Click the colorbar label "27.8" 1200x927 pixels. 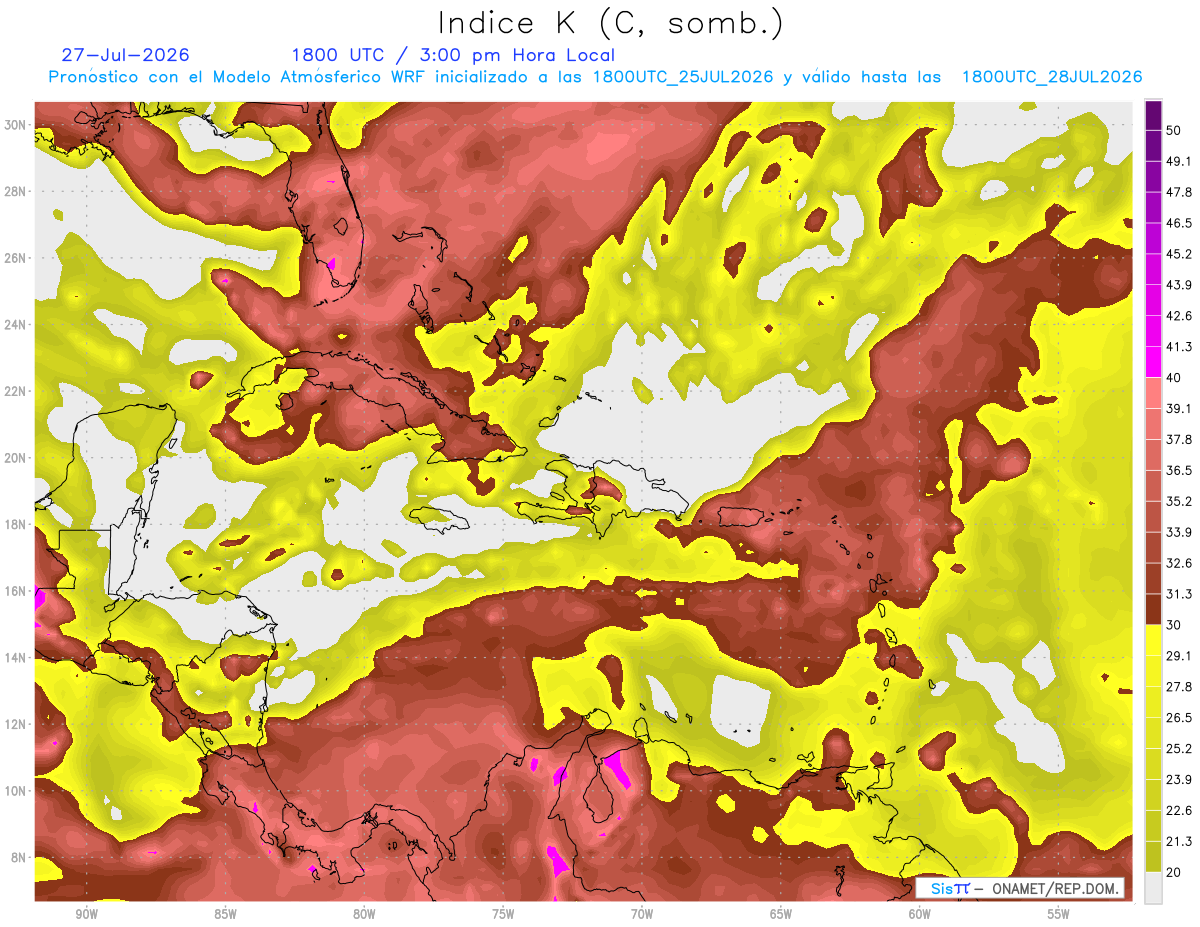pos(1179,686)
